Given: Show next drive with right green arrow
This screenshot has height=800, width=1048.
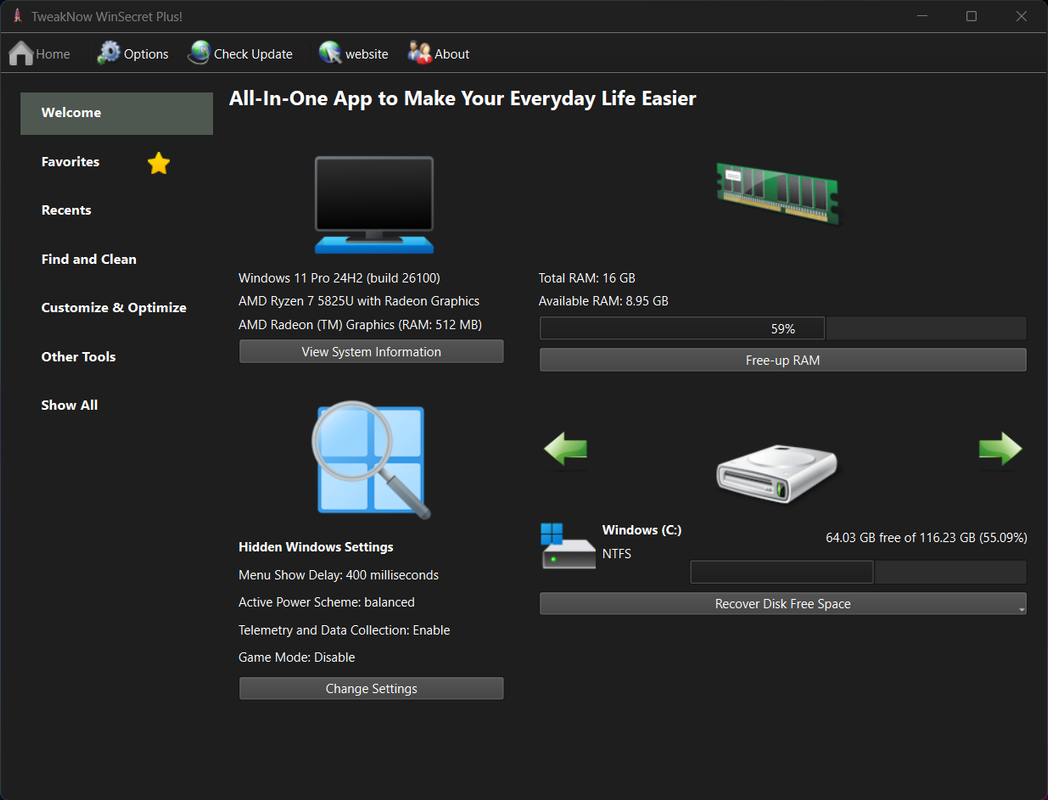Looking at the screenshot, I should pos(1001,448).
